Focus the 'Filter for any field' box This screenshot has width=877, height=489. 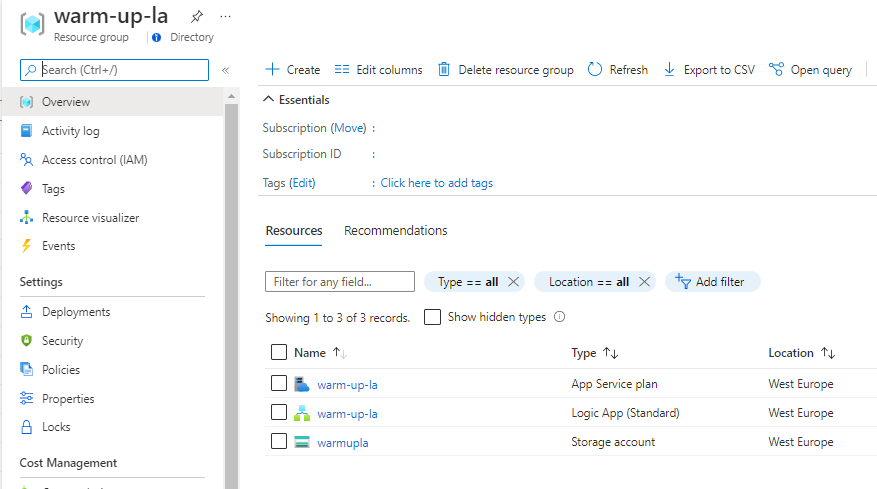click(x=340, y=281)
